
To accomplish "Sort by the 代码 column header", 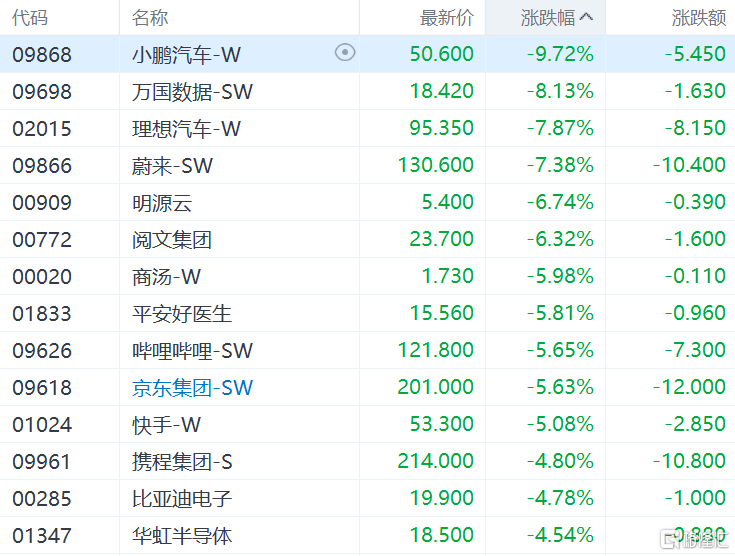I will pos(30,18).
